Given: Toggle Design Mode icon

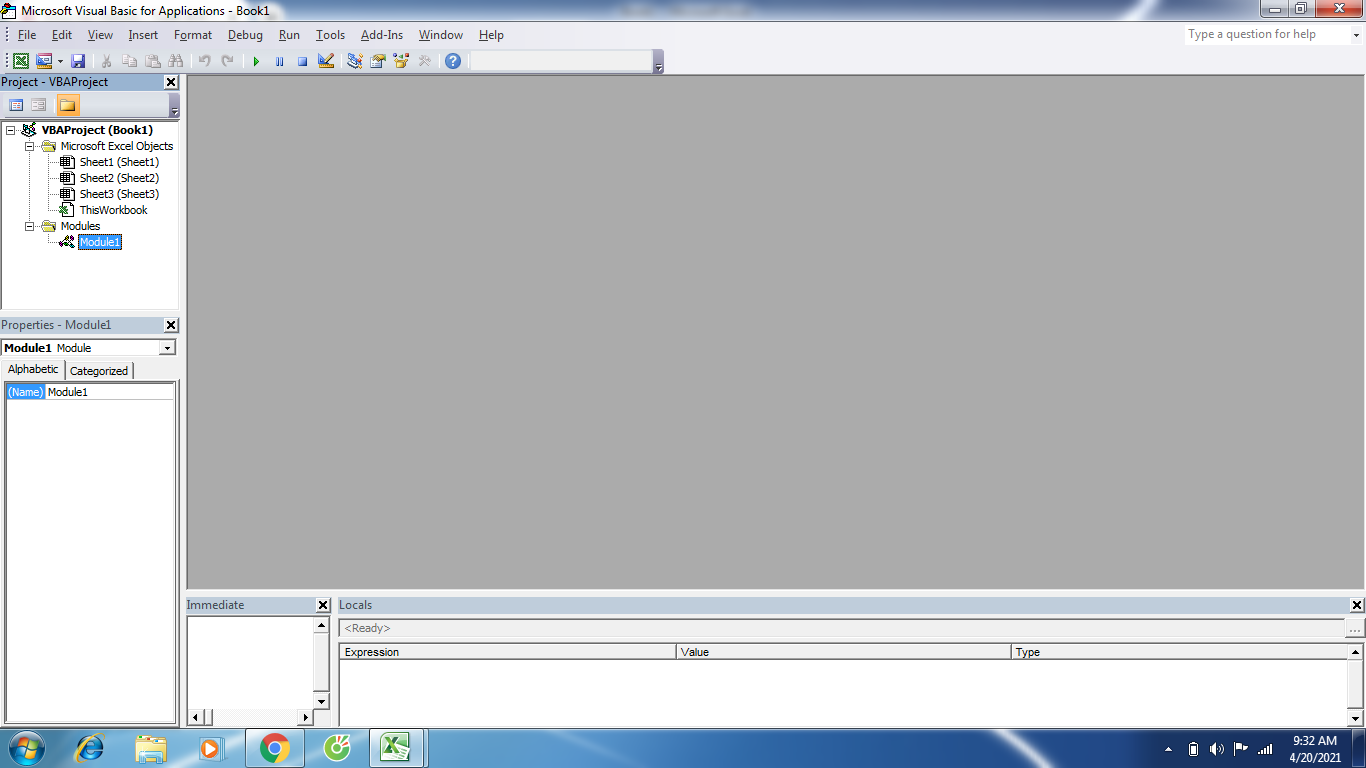Looking at the screenshot, I should click(x=325, y=61).
